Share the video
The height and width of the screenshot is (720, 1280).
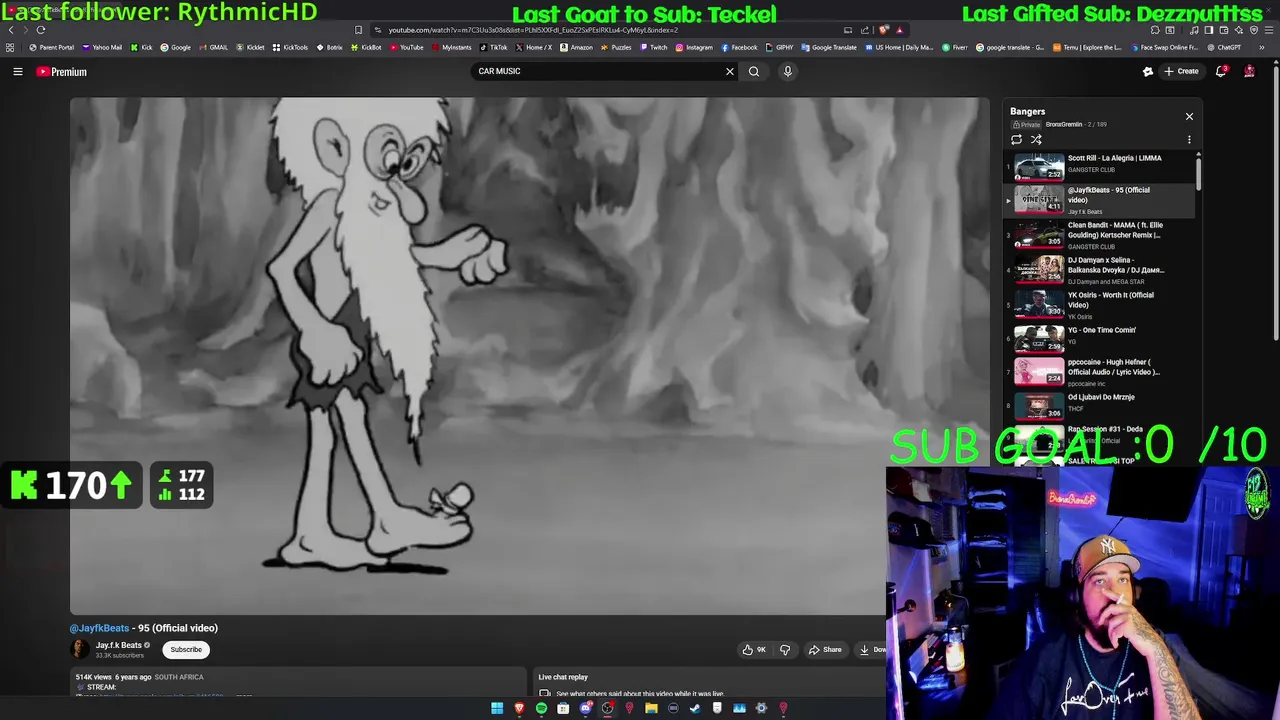coord(825,650)
